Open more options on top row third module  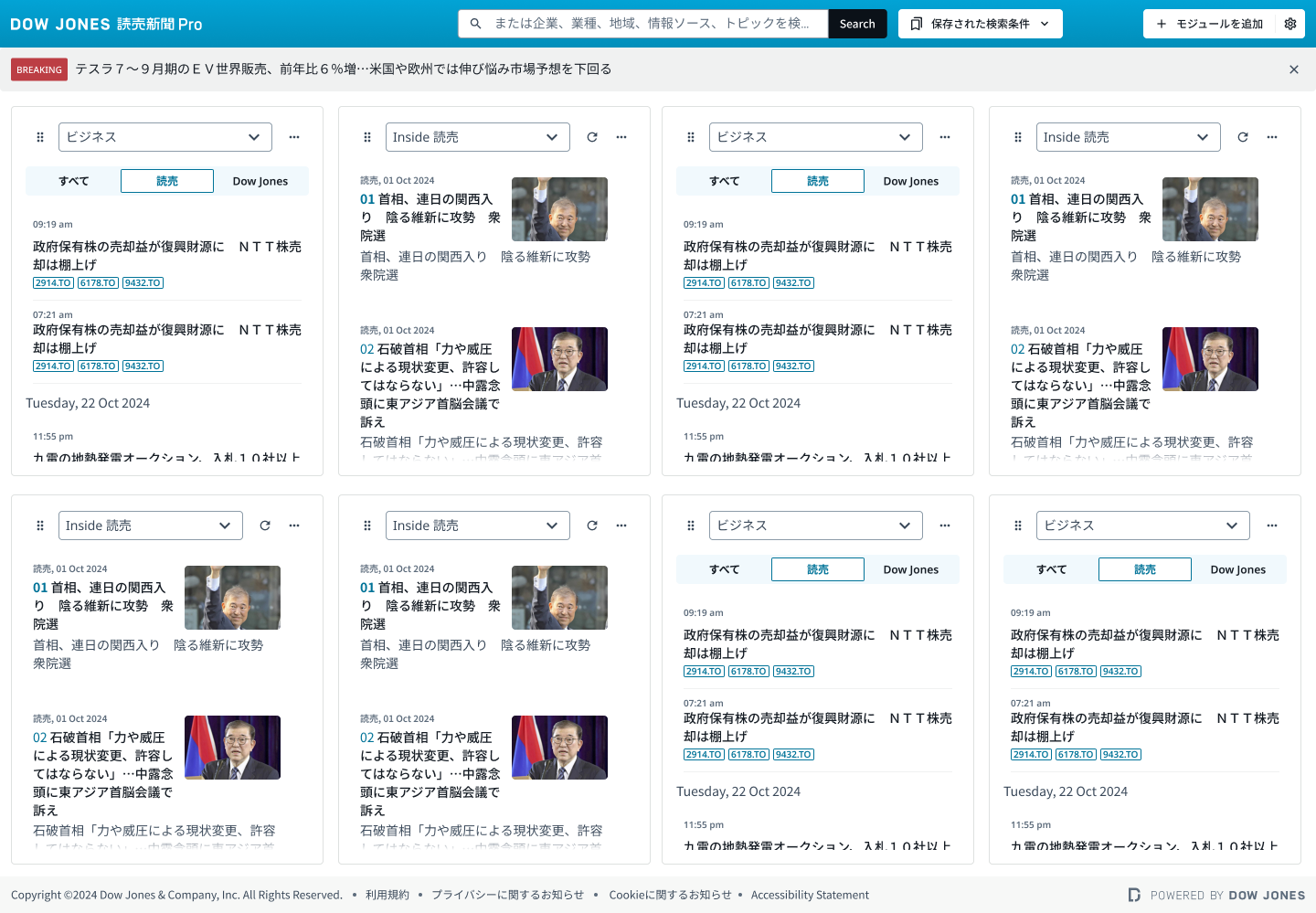tap(945, 137)
